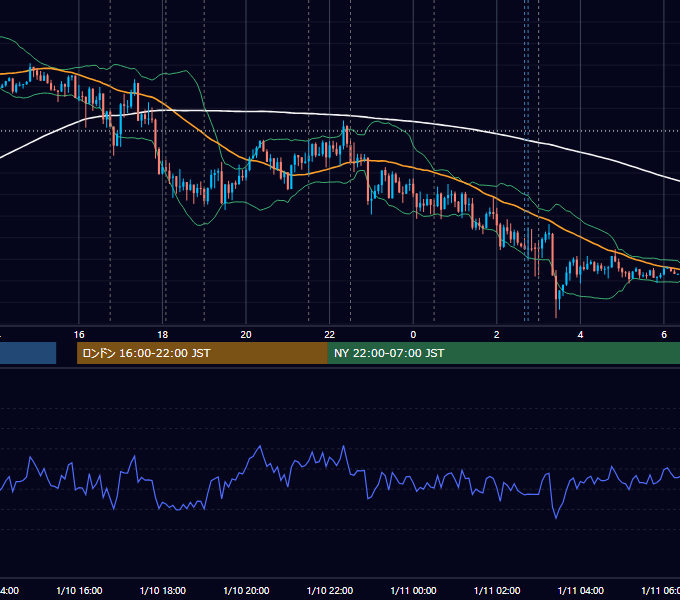This screenshot has width=680, height=600.
Task: Click the hour label 18 on the main chart axis
Action: (163, 335)
